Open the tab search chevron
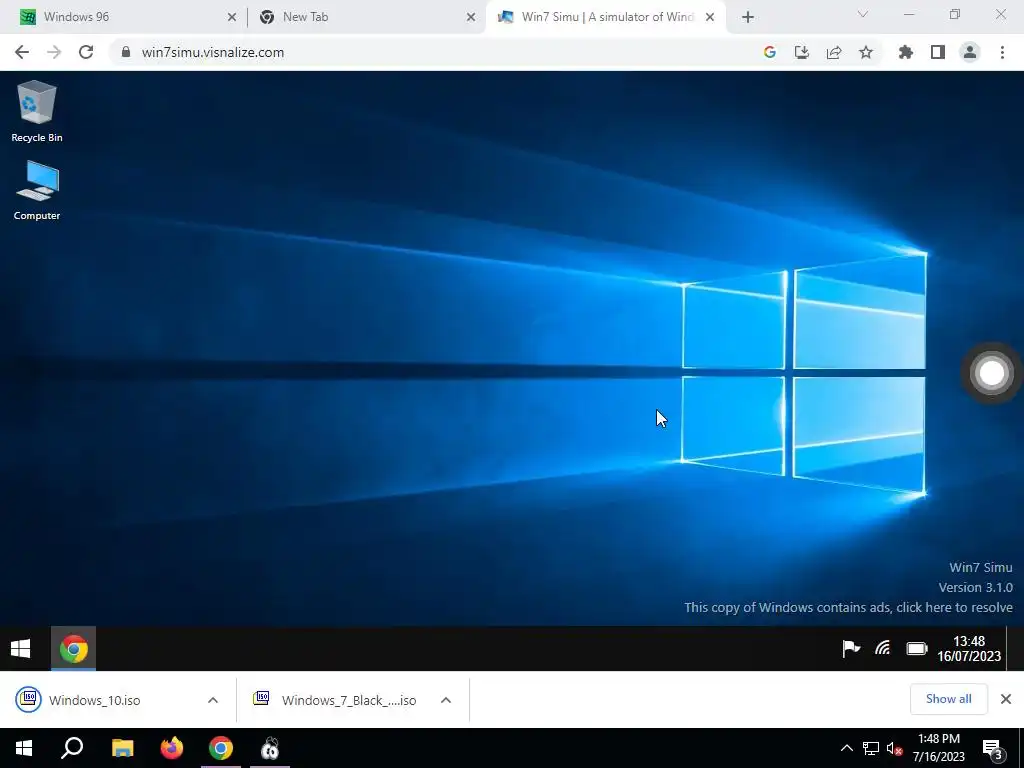1024x768 pixels. click(x=863, y=14)
